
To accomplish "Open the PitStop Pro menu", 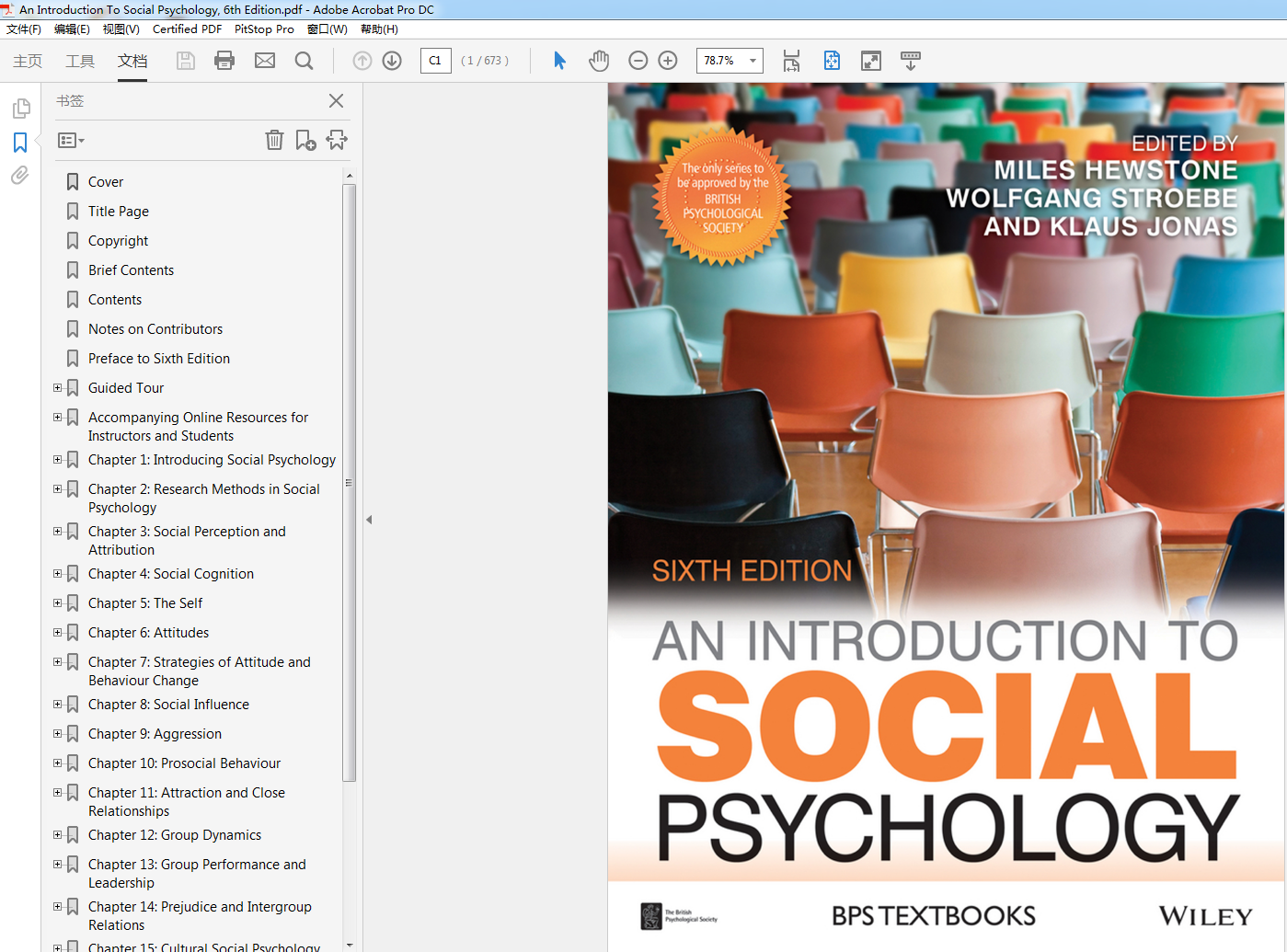I will click(x=264, y=29).
